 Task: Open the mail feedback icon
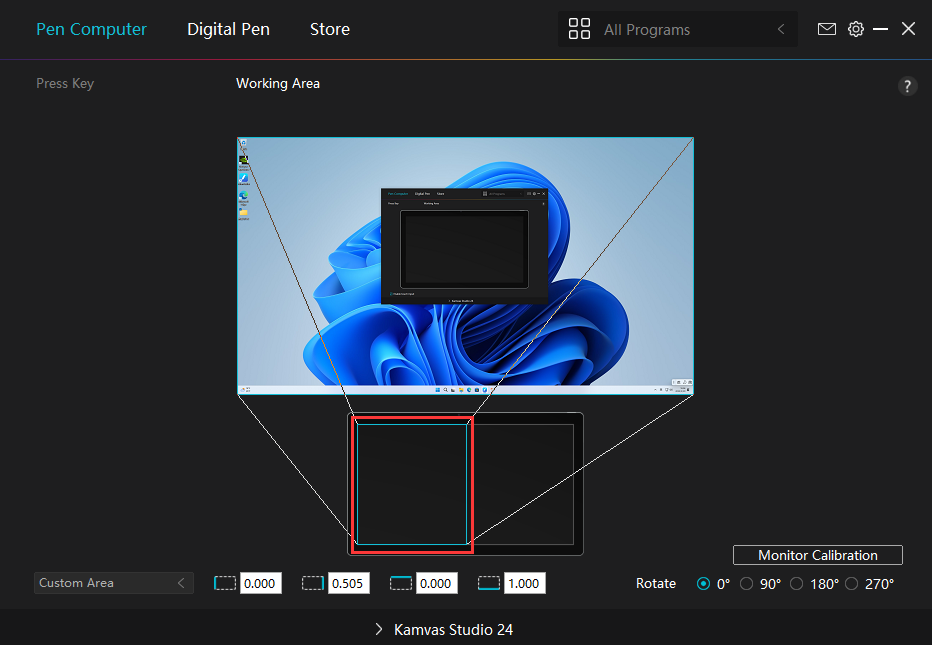pos(826,29)
